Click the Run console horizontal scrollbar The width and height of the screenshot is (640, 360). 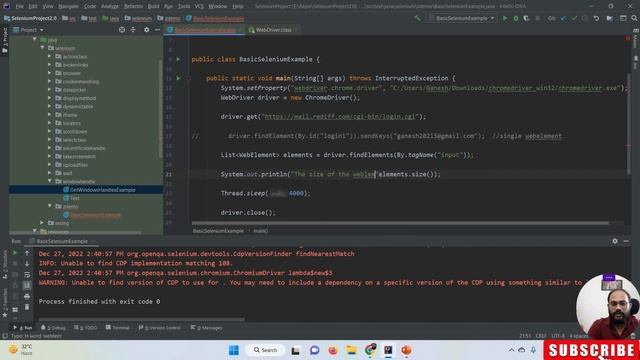pos(142,320)
